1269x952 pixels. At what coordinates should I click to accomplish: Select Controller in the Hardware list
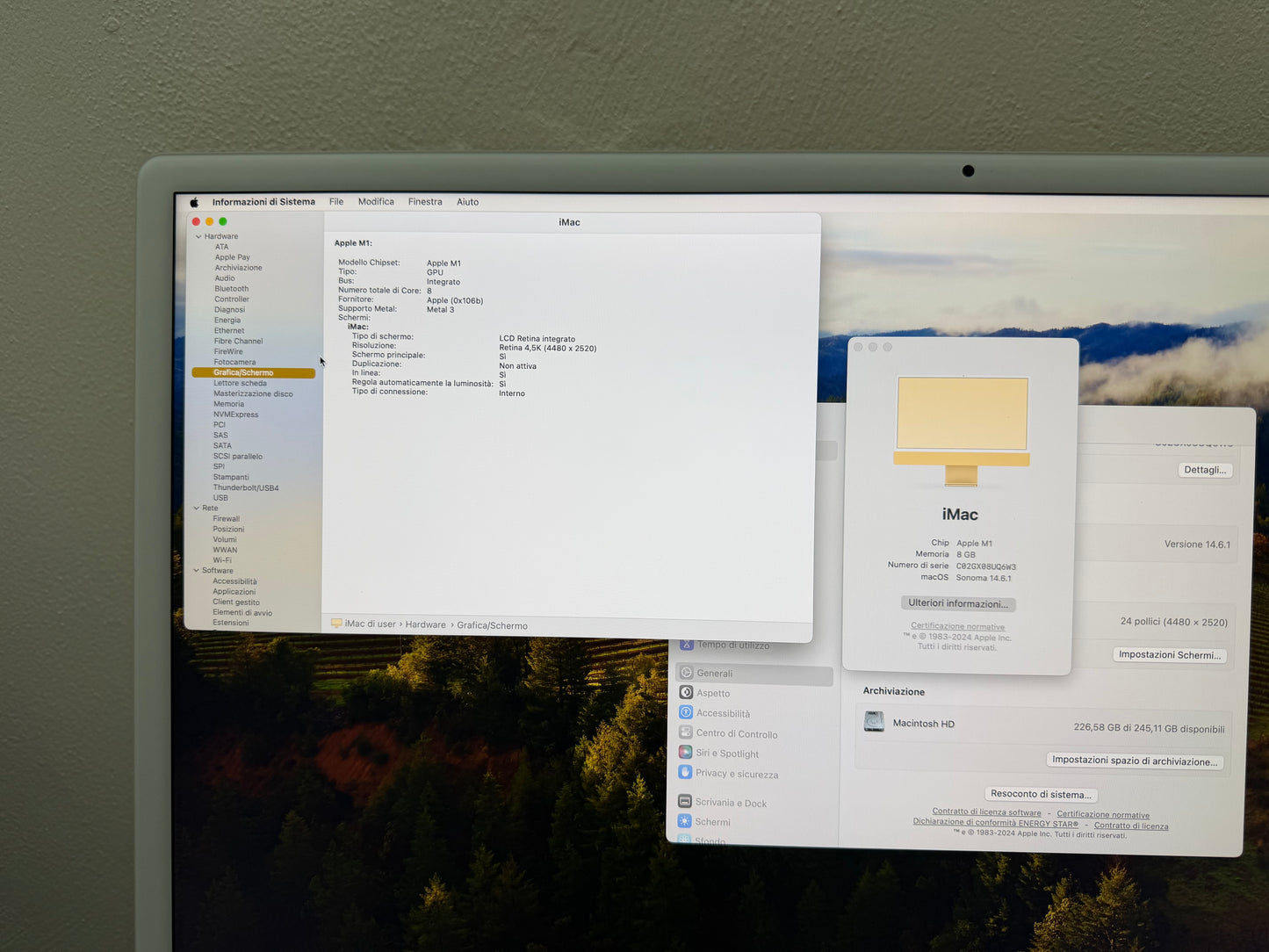[232, 299]
